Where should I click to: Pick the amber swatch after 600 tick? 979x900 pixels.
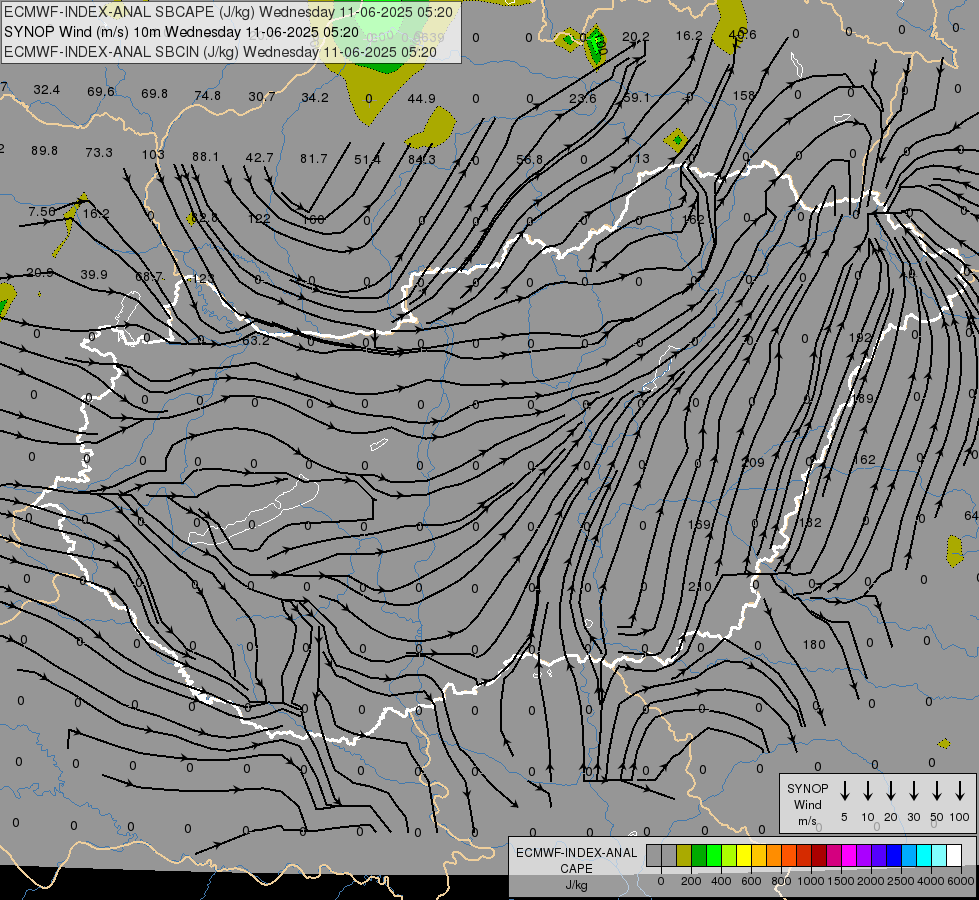point(759,856)
